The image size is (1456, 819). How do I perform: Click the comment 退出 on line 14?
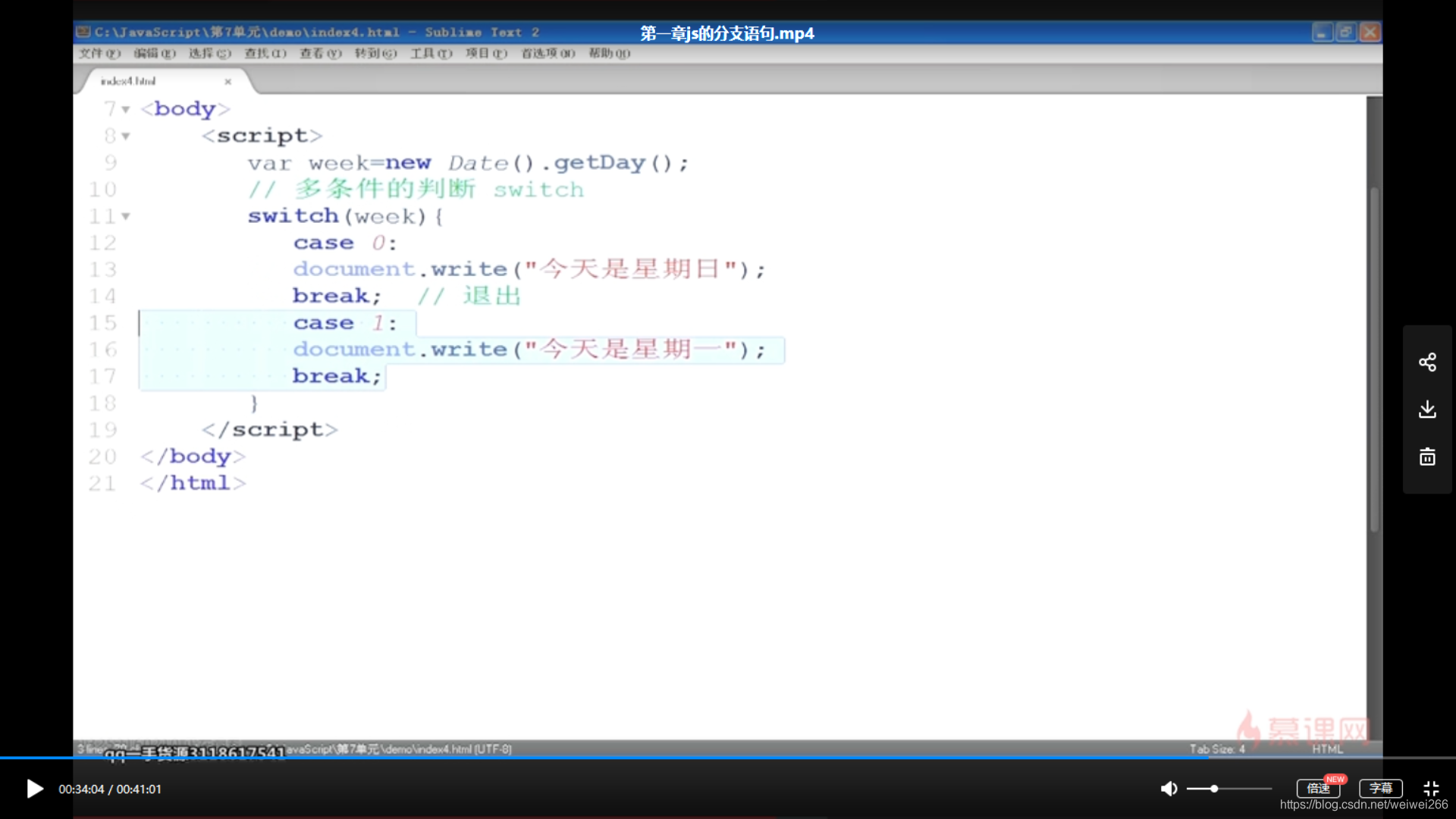[x=492, y=296]
